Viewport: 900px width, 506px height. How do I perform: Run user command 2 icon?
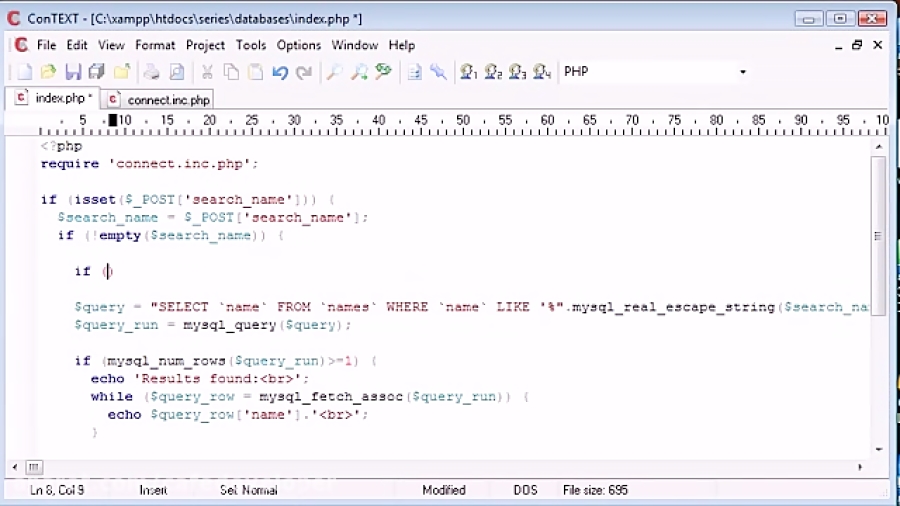(x=493, y=72)
